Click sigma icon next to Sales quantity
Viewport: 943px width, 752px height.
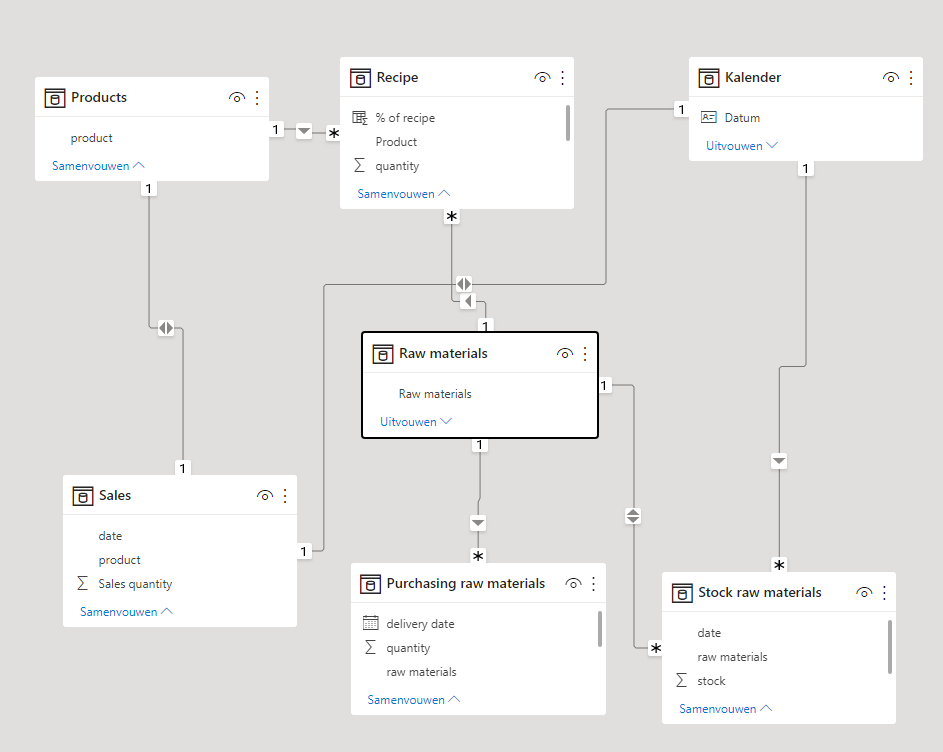[x=82, y=583]
